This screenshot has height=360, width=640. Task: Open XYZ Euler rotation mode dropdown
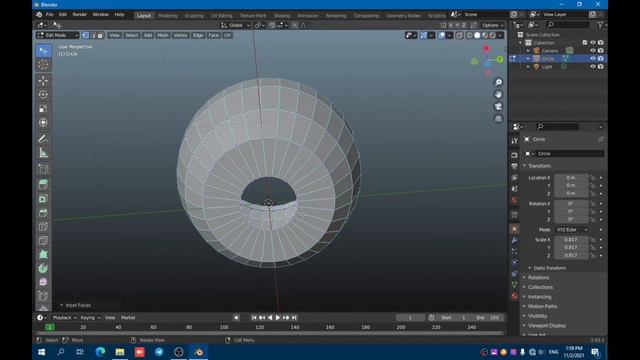point(572,230)
